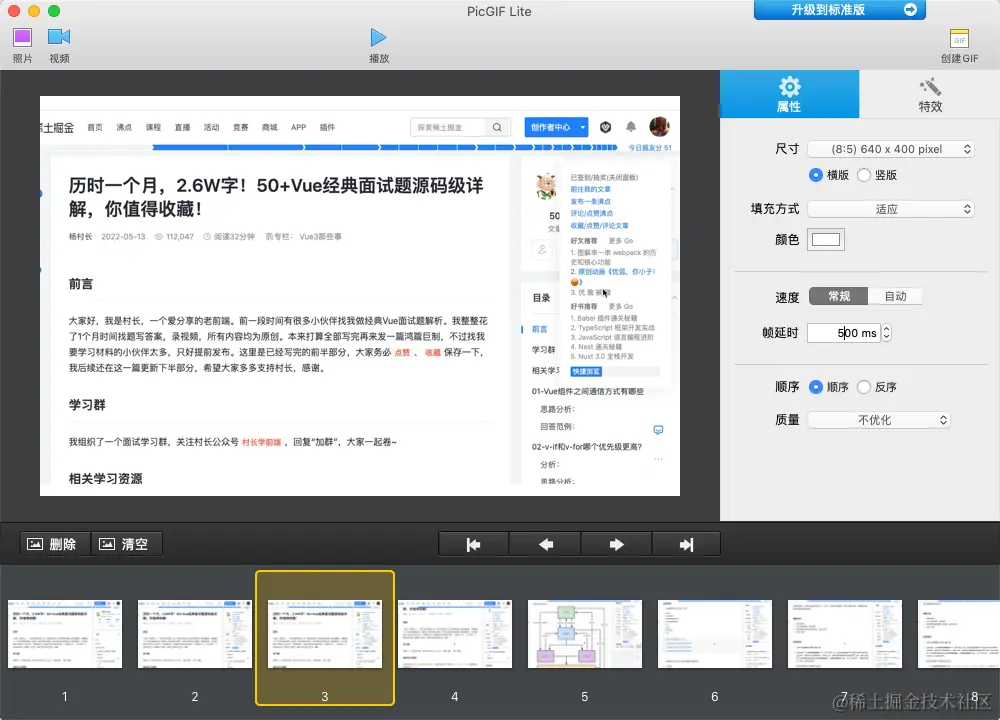Click the 前往我的文章 link in preview
The width and height of the screenshot is (1000, 720).
coord(591,189)
